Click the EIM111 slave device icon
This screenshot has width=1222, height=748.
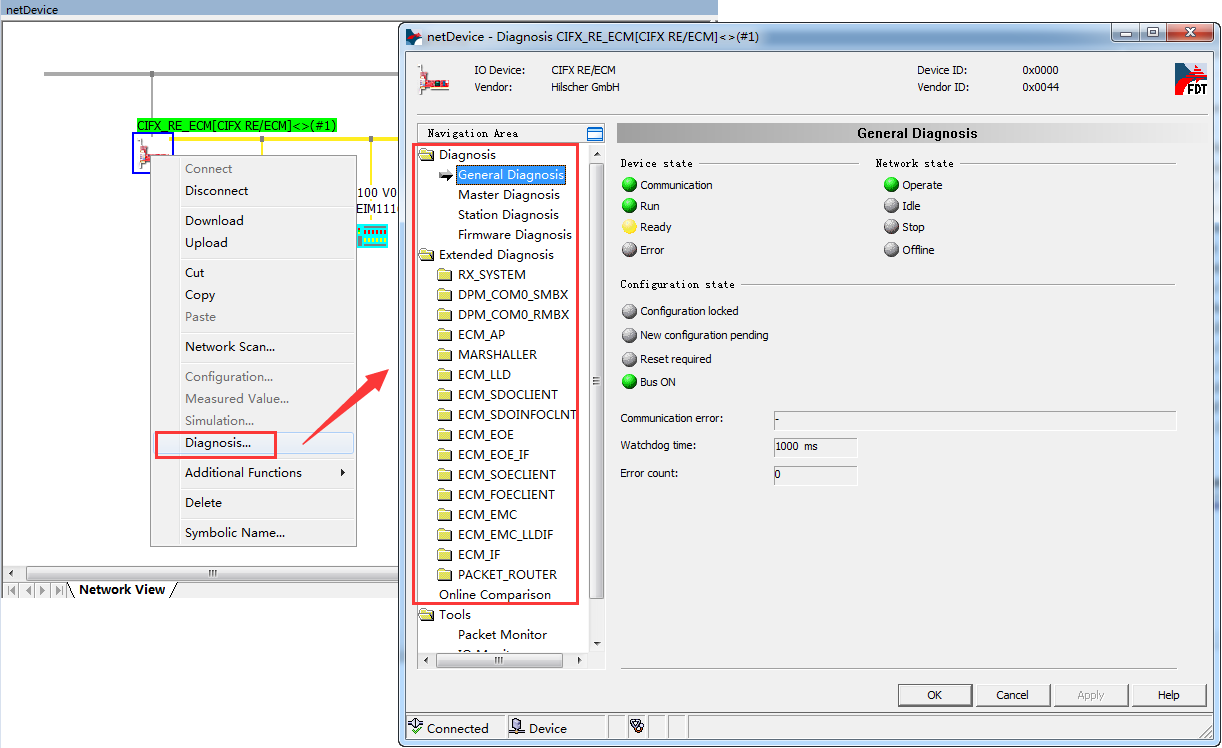373,236
